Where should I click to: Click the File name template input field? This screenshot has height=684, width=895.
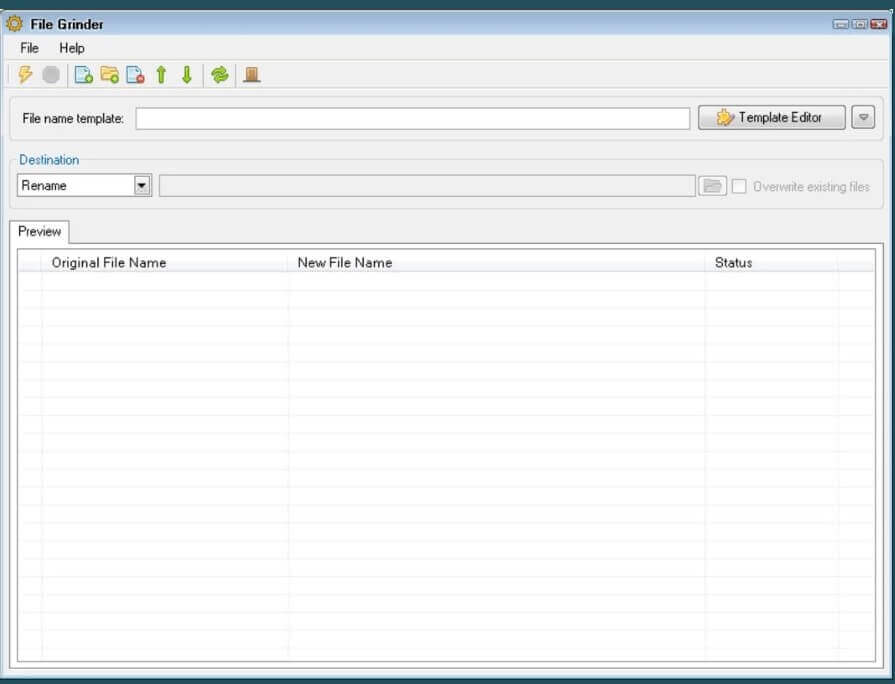(413, 119)
